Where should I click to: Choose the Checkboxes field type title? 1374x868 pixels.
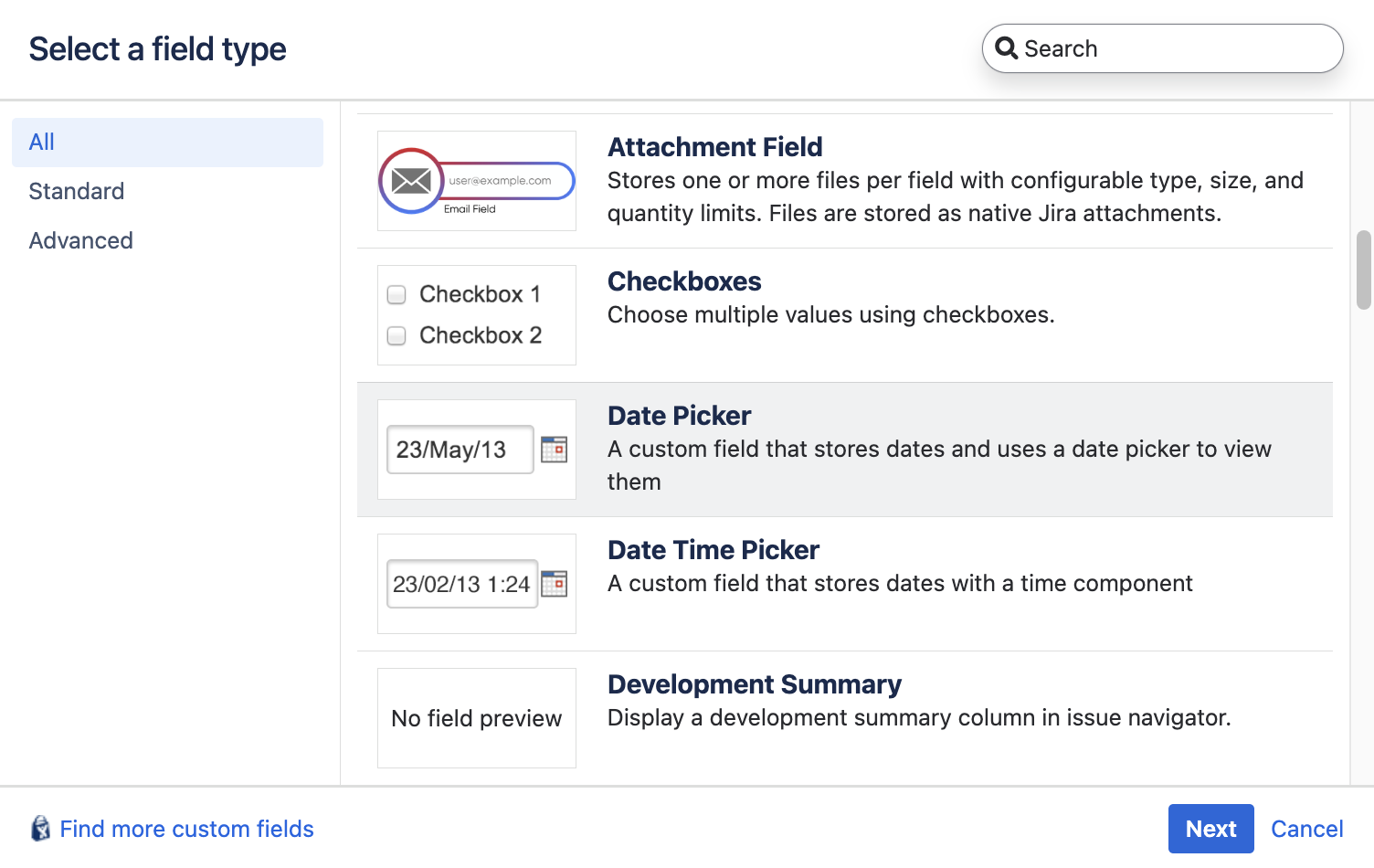(x=684, y=281)
